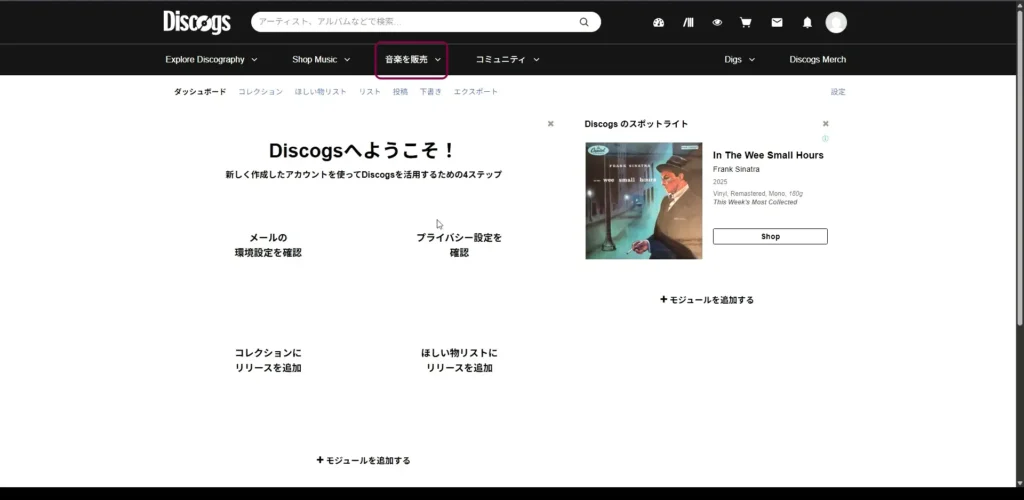Viewport: 1024px width, 500px height.
Task: Expand the Digs dropdown menu
Action: [x=739, y=60]
